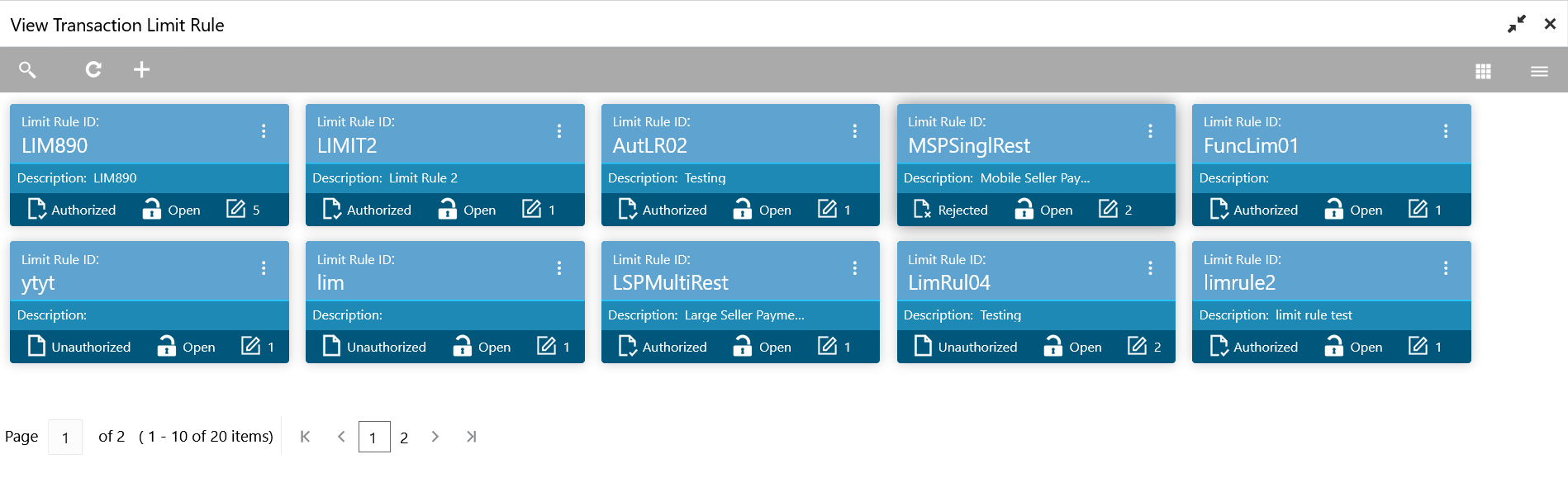Screen dimensions: 1568x492
Task: Click the modification count edit icon on LIM890
Action: [236, 210]
